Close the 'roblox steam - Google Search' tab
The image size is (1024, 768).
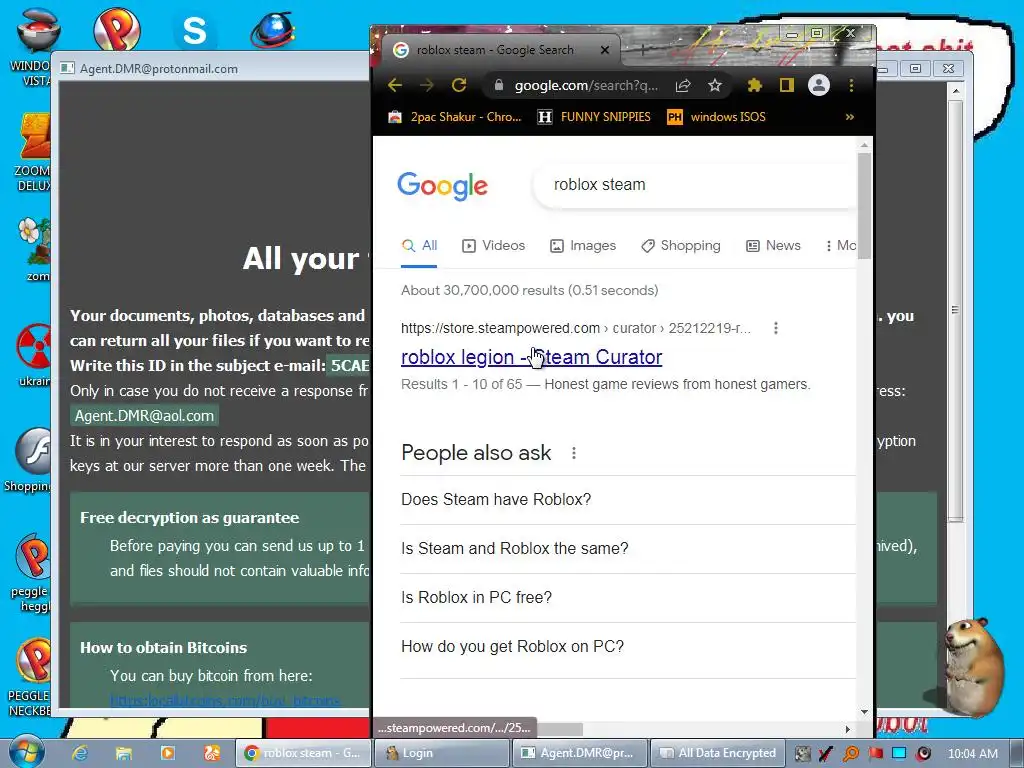(605, 50)
